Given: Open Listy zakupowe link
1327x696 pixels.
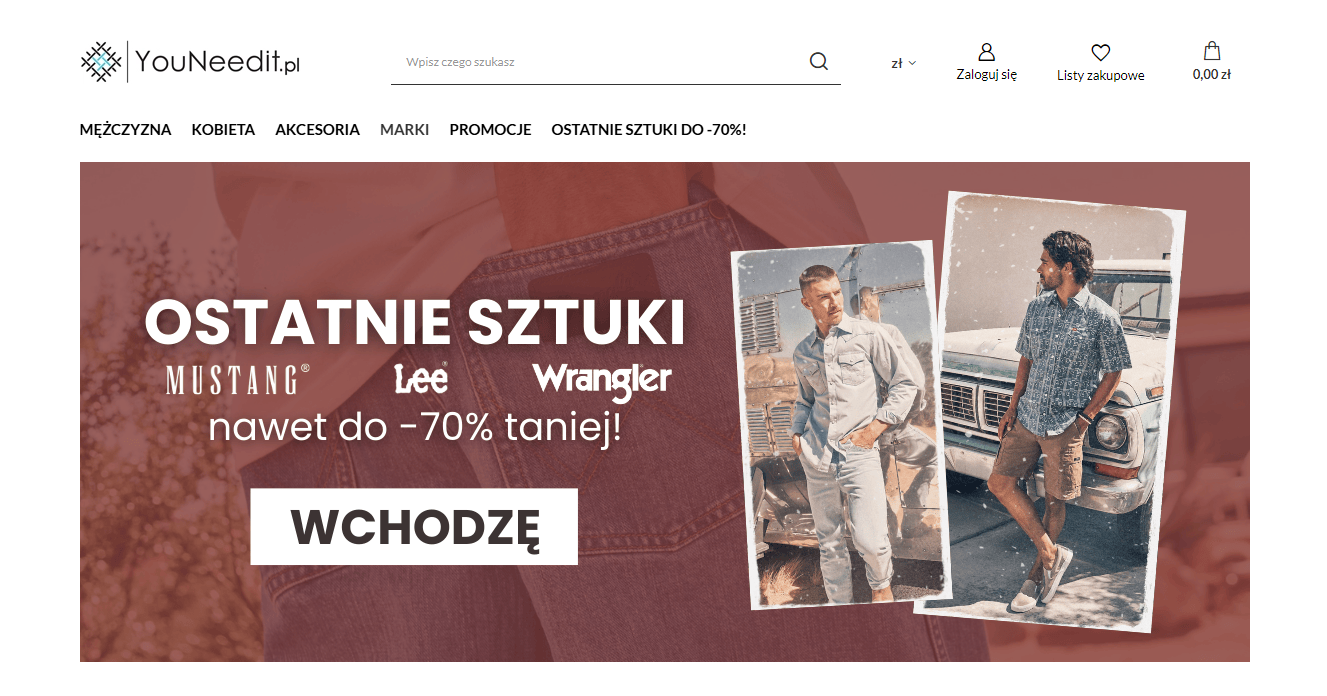Looking at the screenshot, I should [x=1101, y=75].
